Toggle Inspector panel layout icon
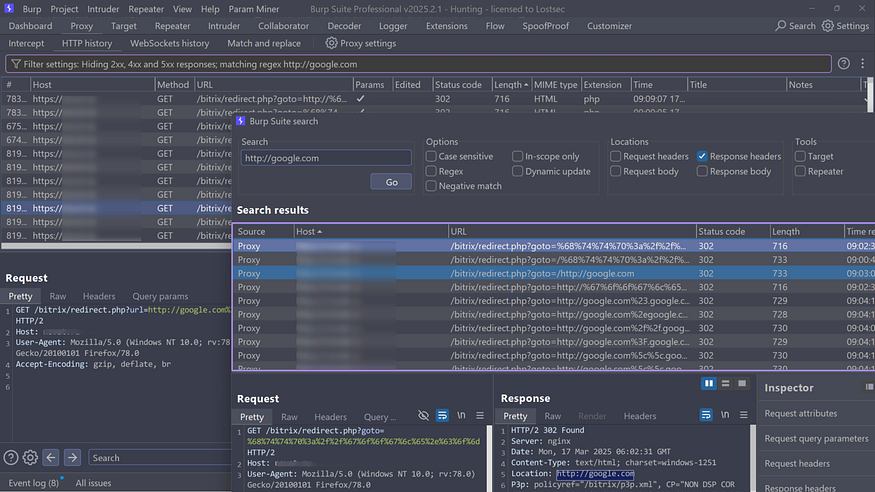This screenshot has height=492, width=875. point(869,387)
